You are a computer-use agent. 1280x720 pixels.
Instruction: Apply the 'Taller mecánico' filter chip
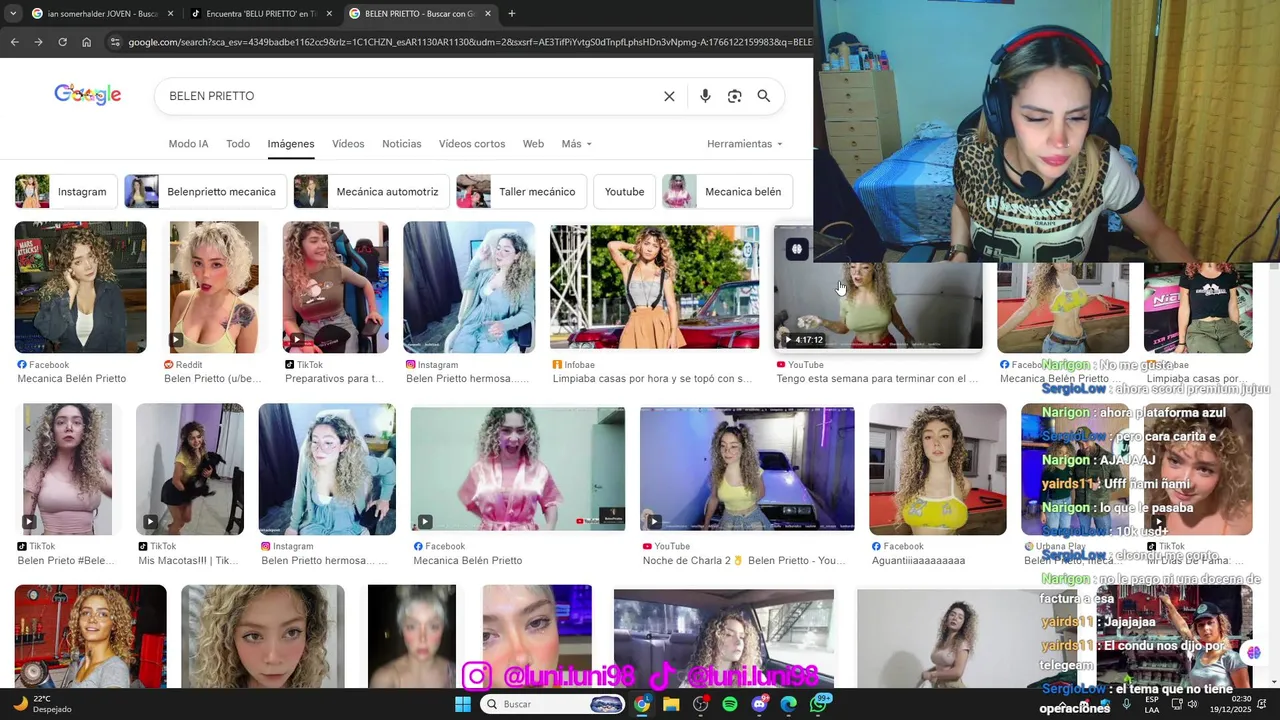click(521, 191)
